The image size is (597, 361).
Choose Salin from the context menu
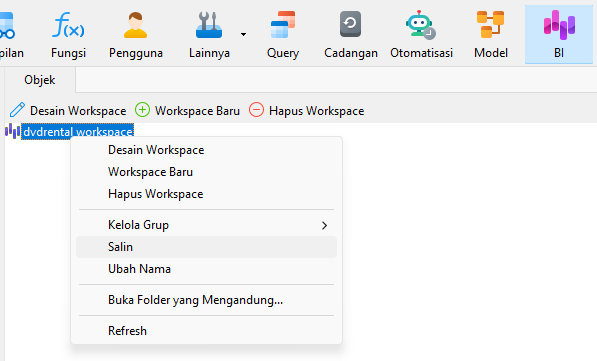[x=206, y=247]
